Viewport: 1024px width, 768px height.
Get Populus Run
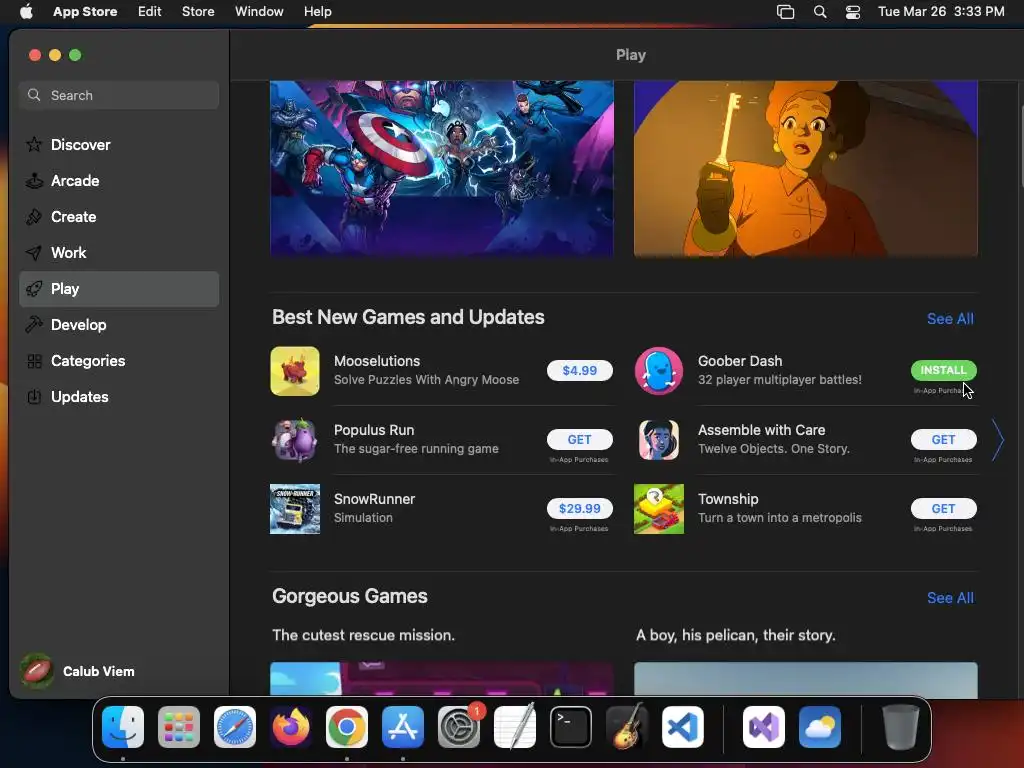coord(579,440)
